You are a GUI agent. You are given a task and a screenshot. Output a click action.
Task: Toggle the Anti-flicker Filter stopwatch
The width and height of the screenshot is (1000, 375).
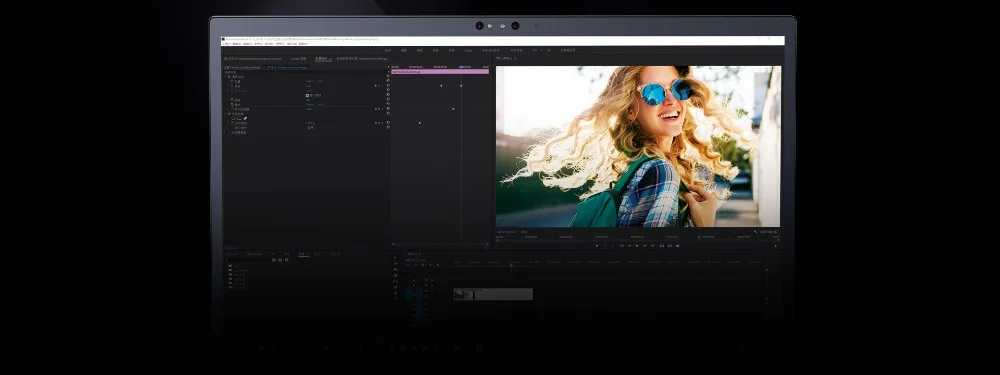coord(232,109)
